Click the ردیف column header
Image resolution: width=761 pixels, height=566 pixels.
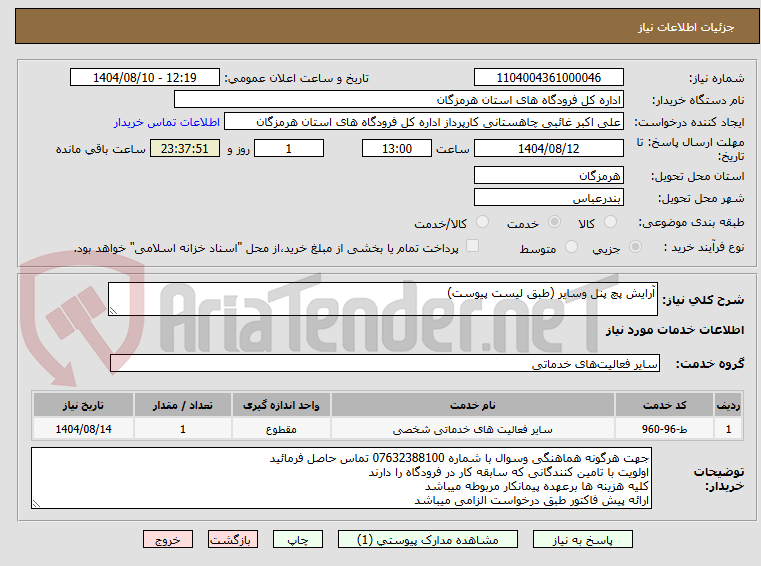click(728, 405)
